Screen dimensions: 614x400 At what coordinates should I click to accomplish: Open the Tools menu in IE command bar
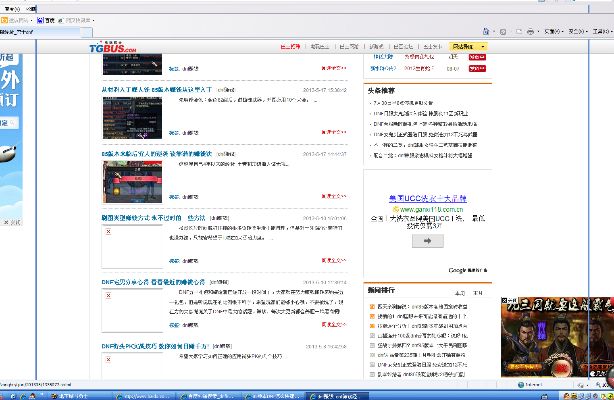pos(602,32)
